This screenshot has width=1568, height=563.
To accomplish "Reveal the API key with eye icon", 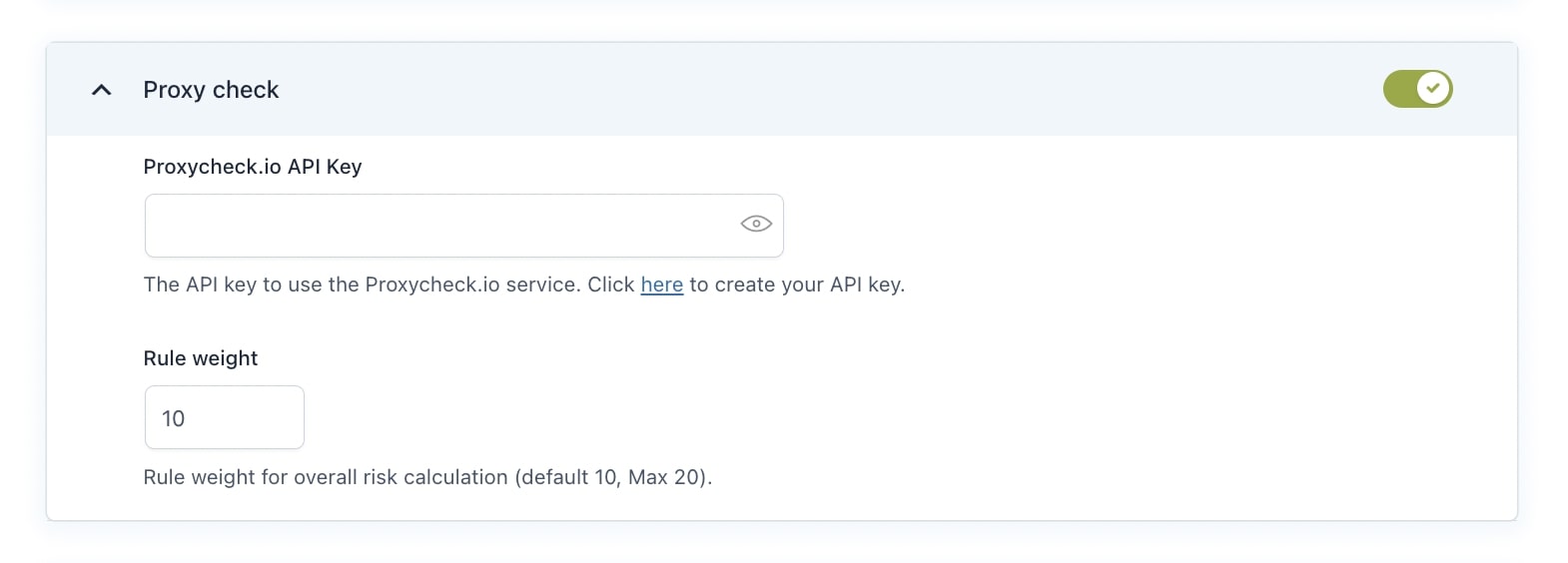I will [756, 224].
